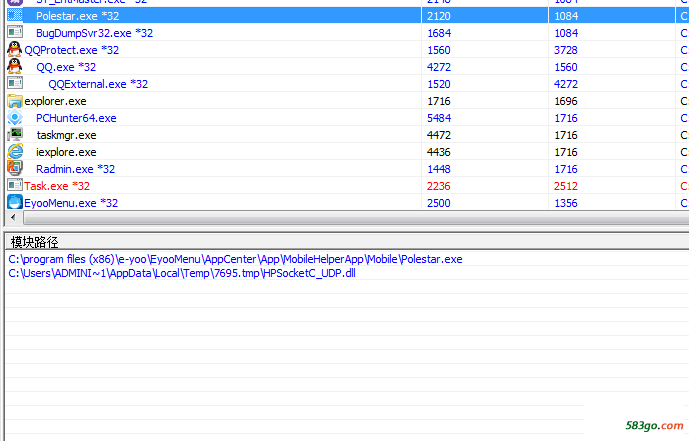Click the QQ.exe penguin icon

[15, 66]
